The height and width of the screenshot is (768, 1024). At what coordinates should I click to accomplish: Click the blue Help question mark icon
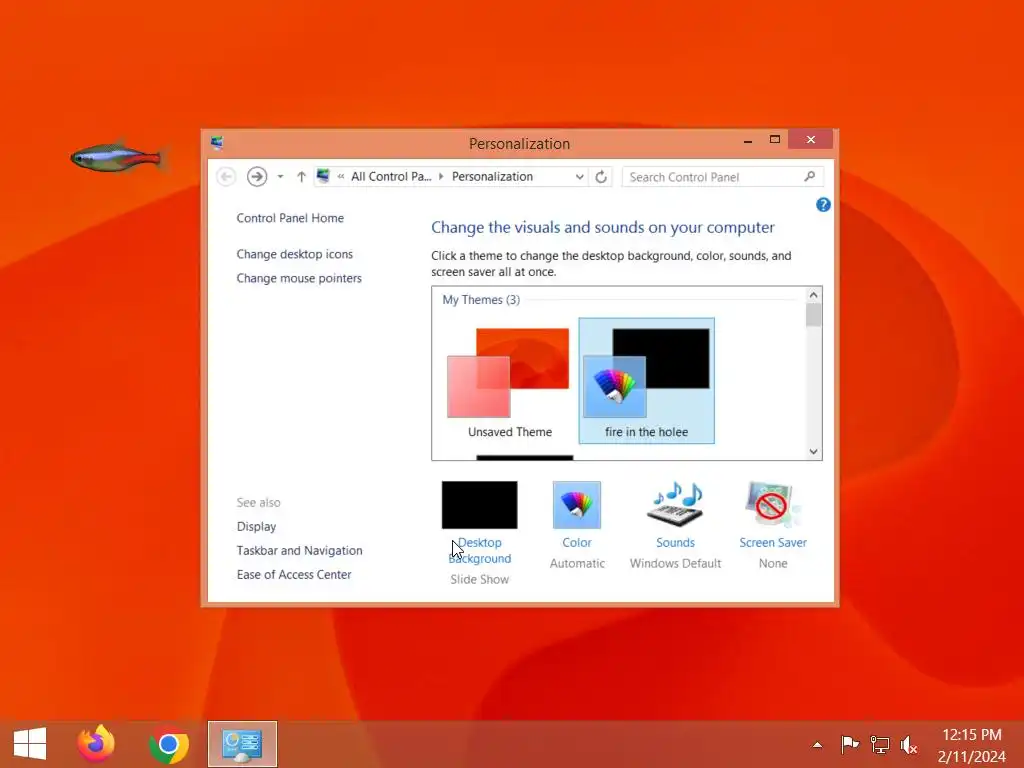(x=823, y=205)
